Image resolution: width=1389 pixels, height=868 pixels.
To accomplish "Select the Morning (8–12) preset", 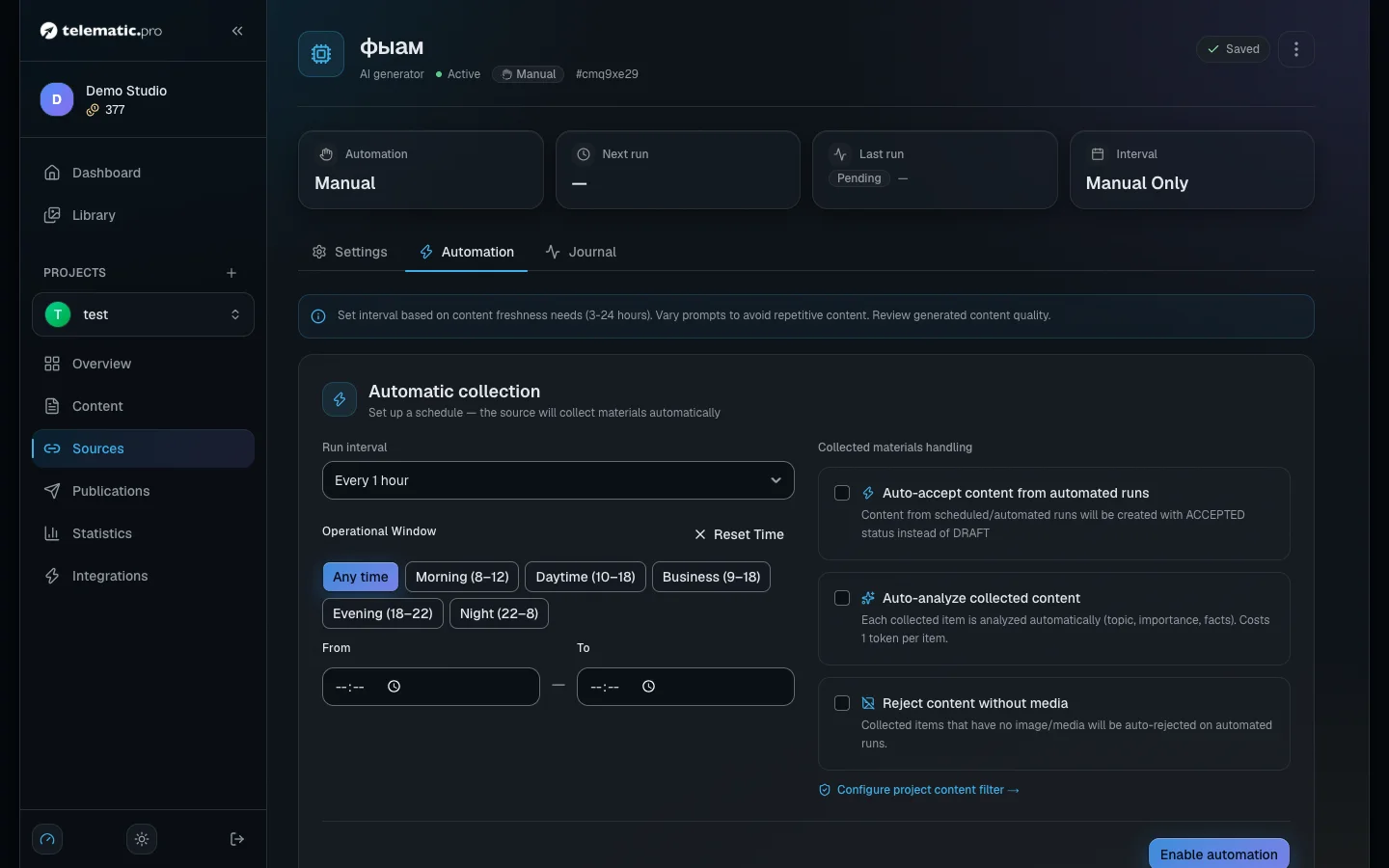I will point(462,577).
